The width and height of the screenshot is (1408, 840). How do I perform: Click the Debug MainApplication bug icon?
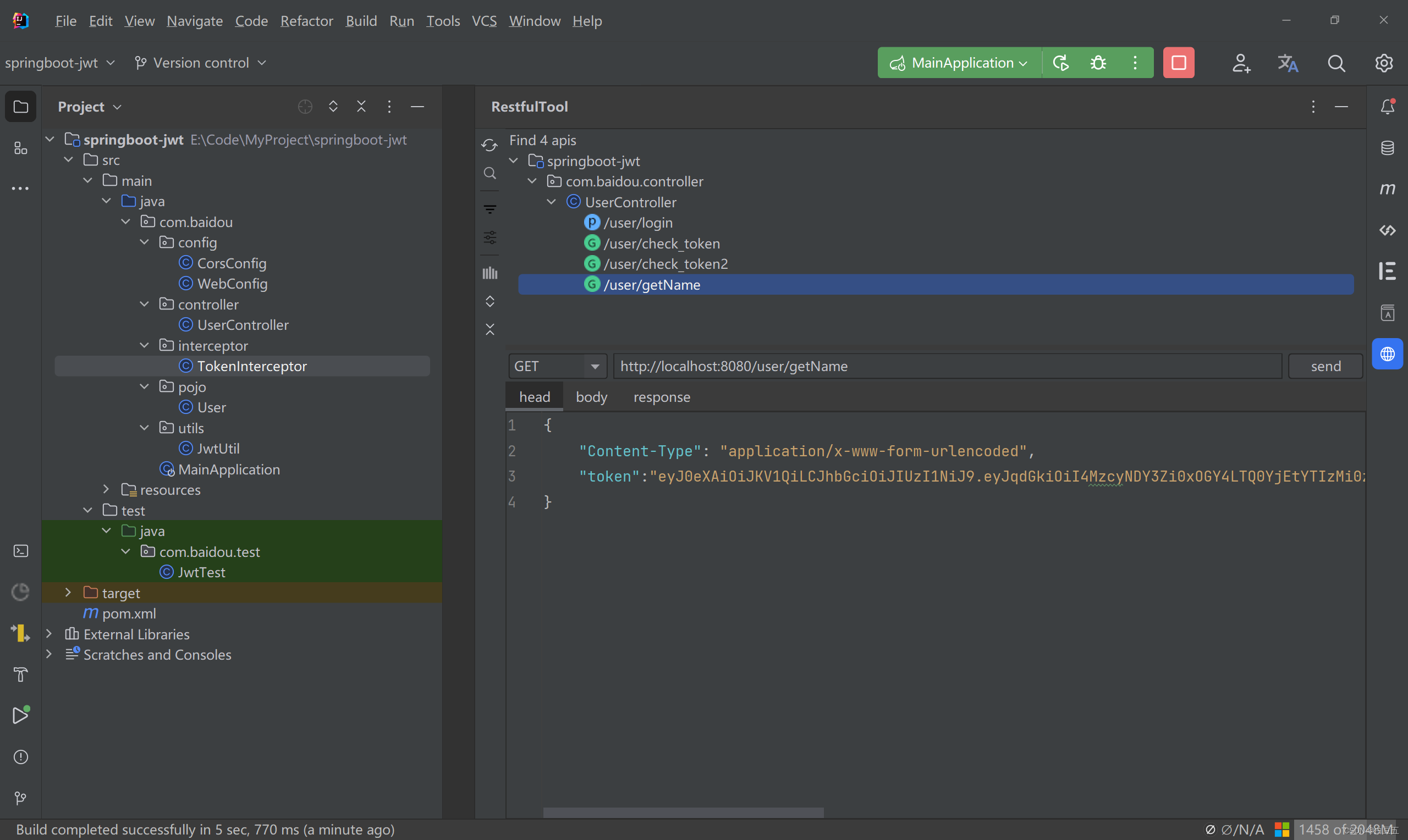pos(1098,63)
